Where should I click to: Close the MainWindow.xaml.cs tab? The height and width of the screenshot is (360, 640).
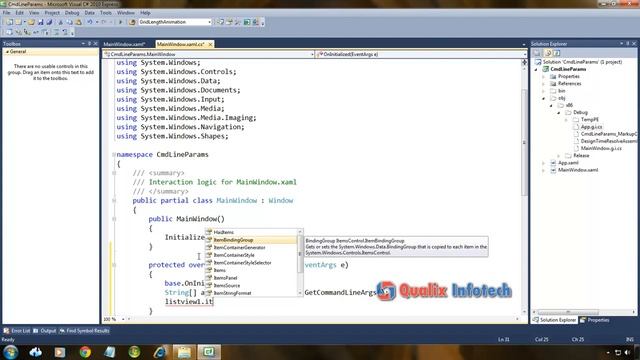210,44
